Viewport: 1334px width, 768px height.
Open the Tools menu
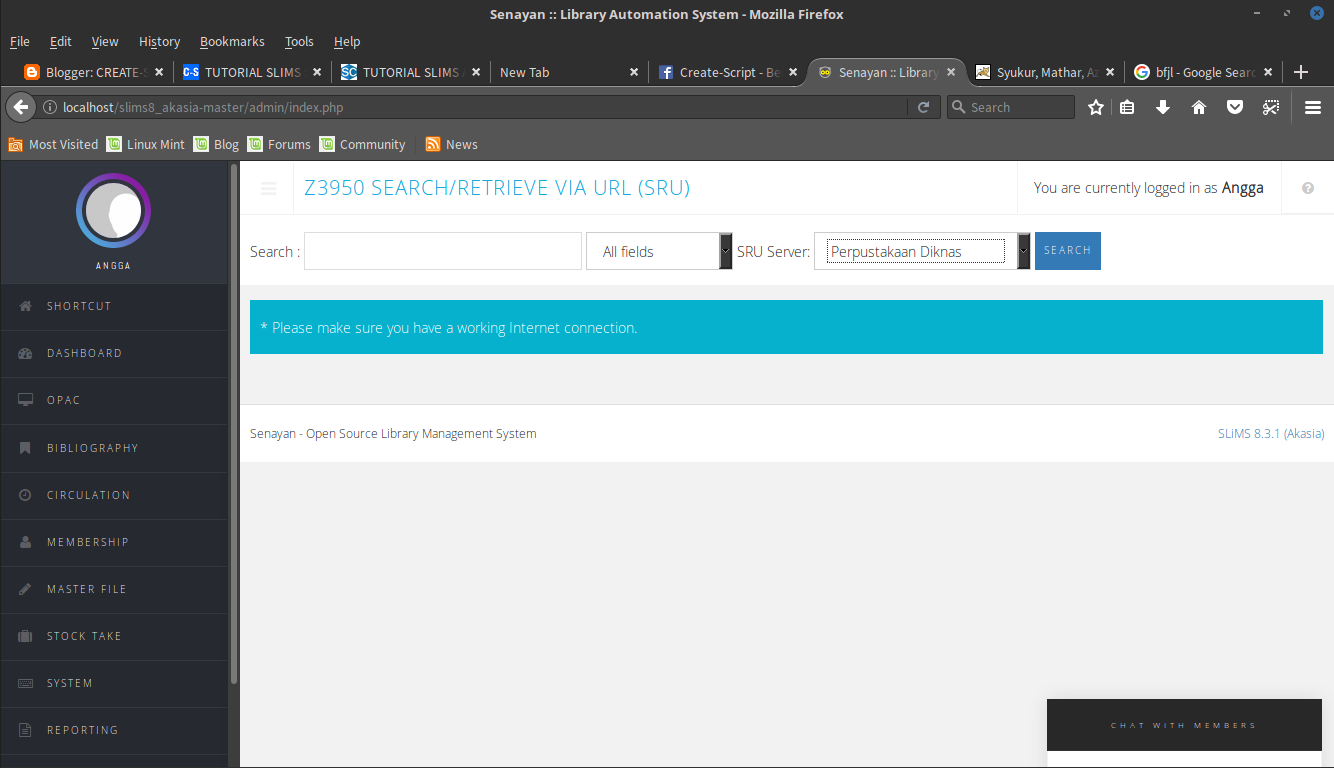point(299,41)
